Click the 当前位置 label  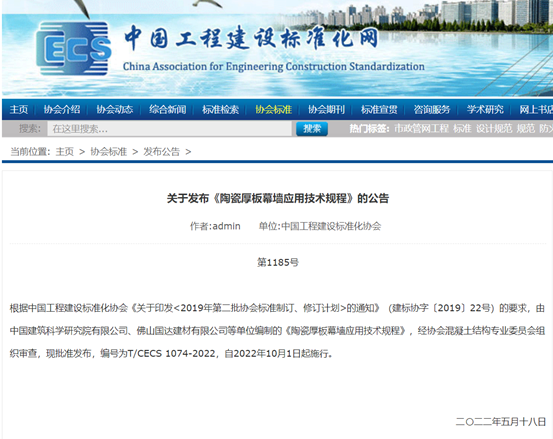pyautogui.click(x=30, y=152)
